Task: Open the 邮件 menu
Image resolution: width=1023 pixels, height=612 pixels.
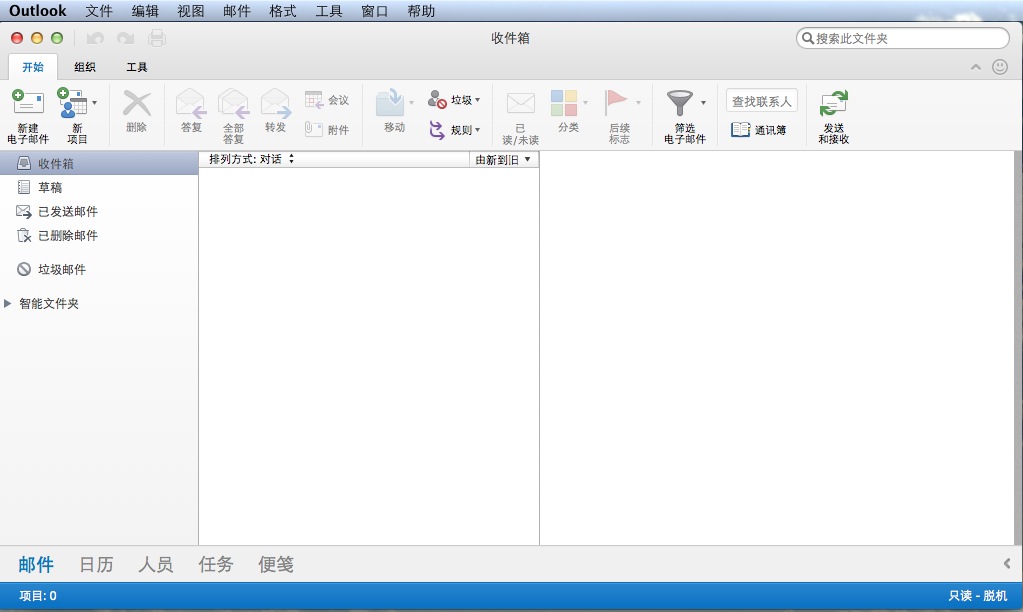Action: tap(236, 11)
